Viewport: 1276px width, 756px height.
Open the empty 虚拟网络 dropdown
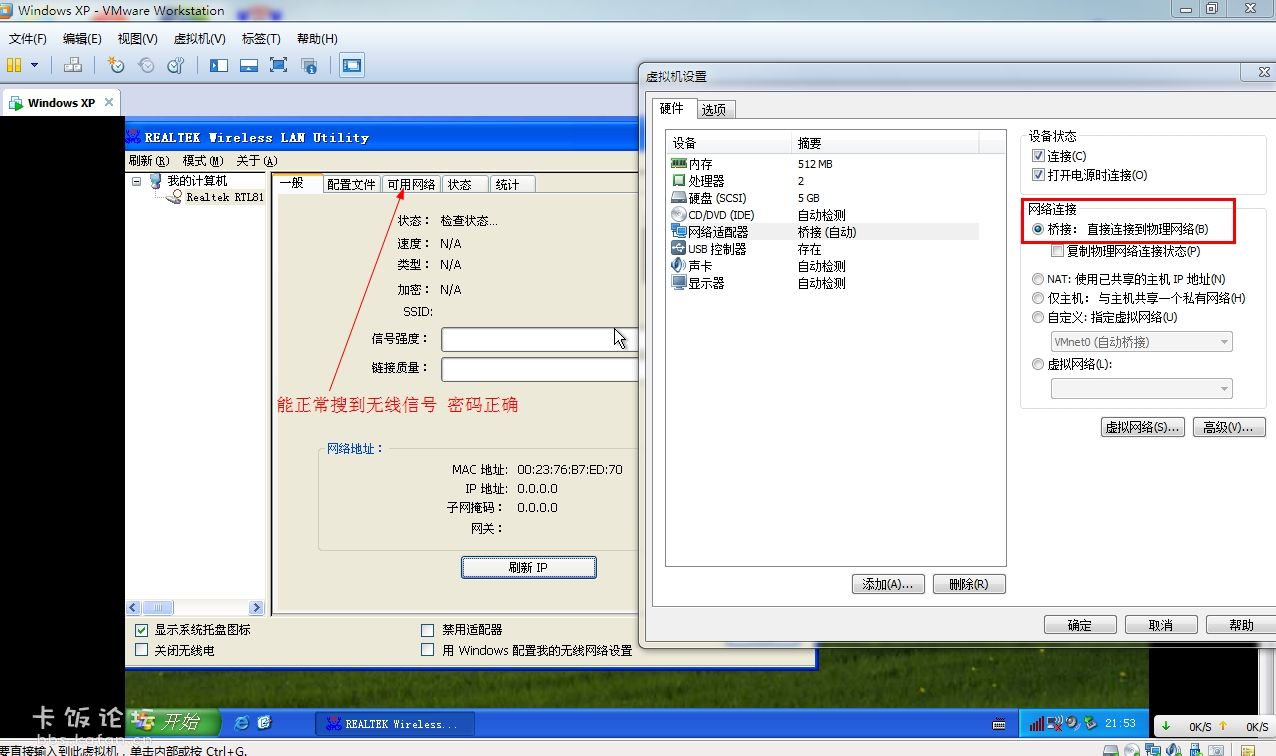pyautogui.click(x=1141, y=389)
